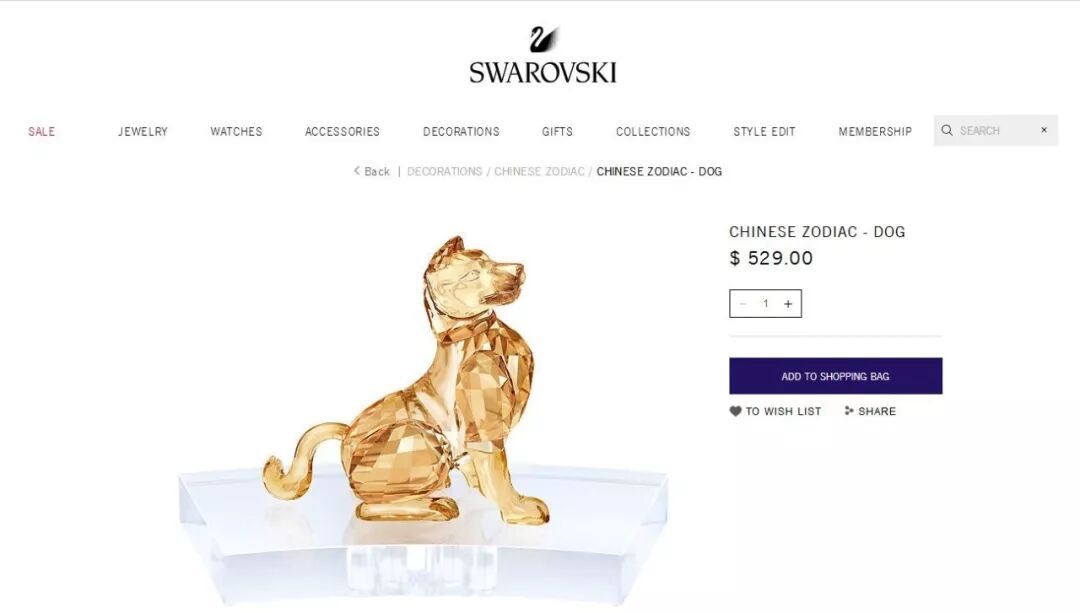Image resolution: width=1080 pixels, height=613 pixels.
Task: Go back using the Back chevron
Action: [357, 171]
